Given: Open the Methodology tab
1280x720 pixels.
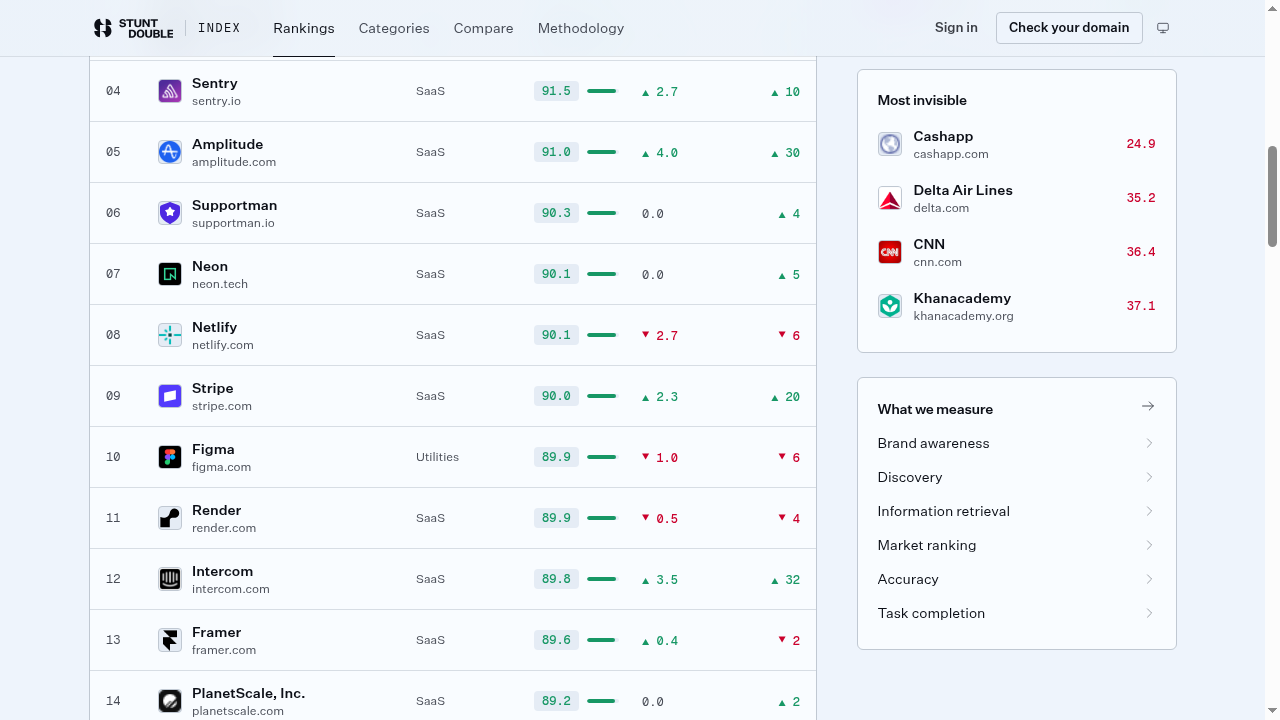Looking at the screenshot, I should click(581, 28).
